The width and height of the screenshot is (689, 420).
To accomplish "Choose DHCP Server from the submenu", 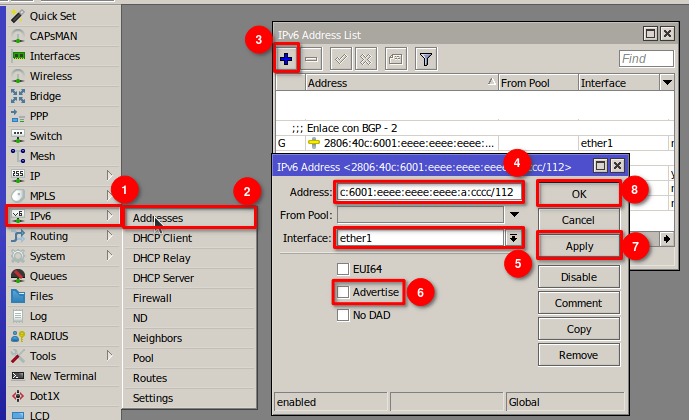I will tap(163, 278).
